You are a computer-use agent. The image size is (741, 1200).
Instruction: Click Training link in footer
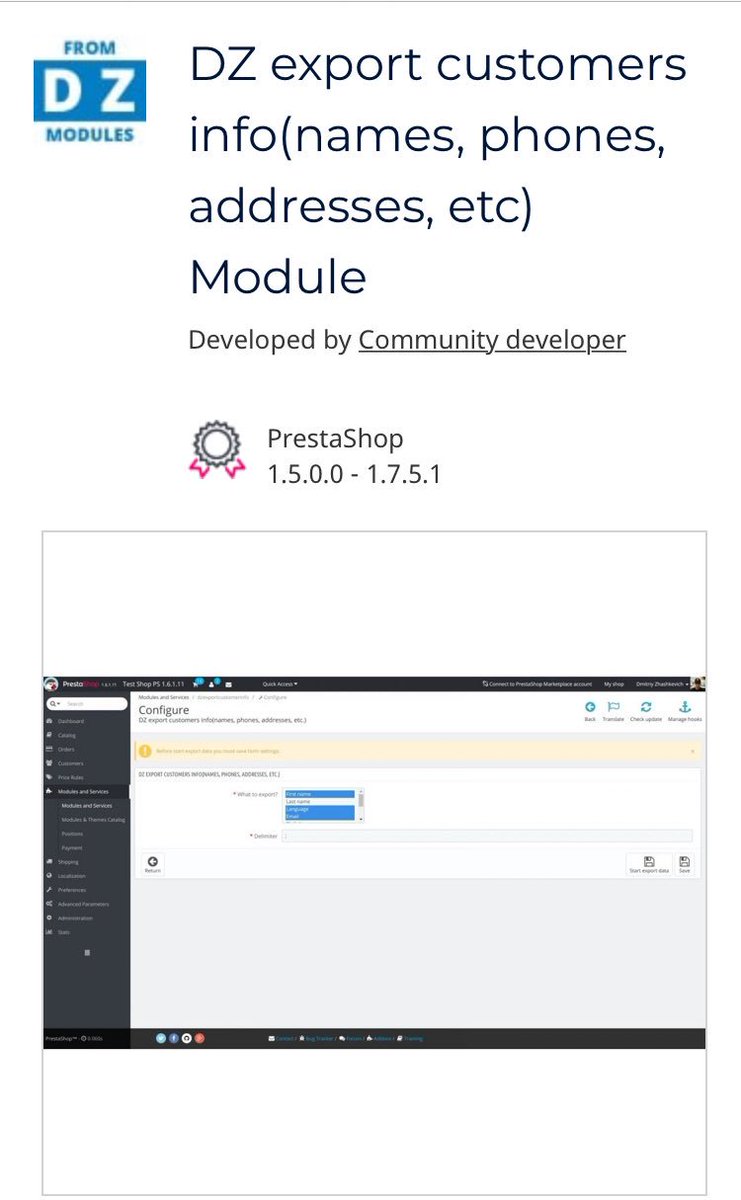tap(410, 1039)
